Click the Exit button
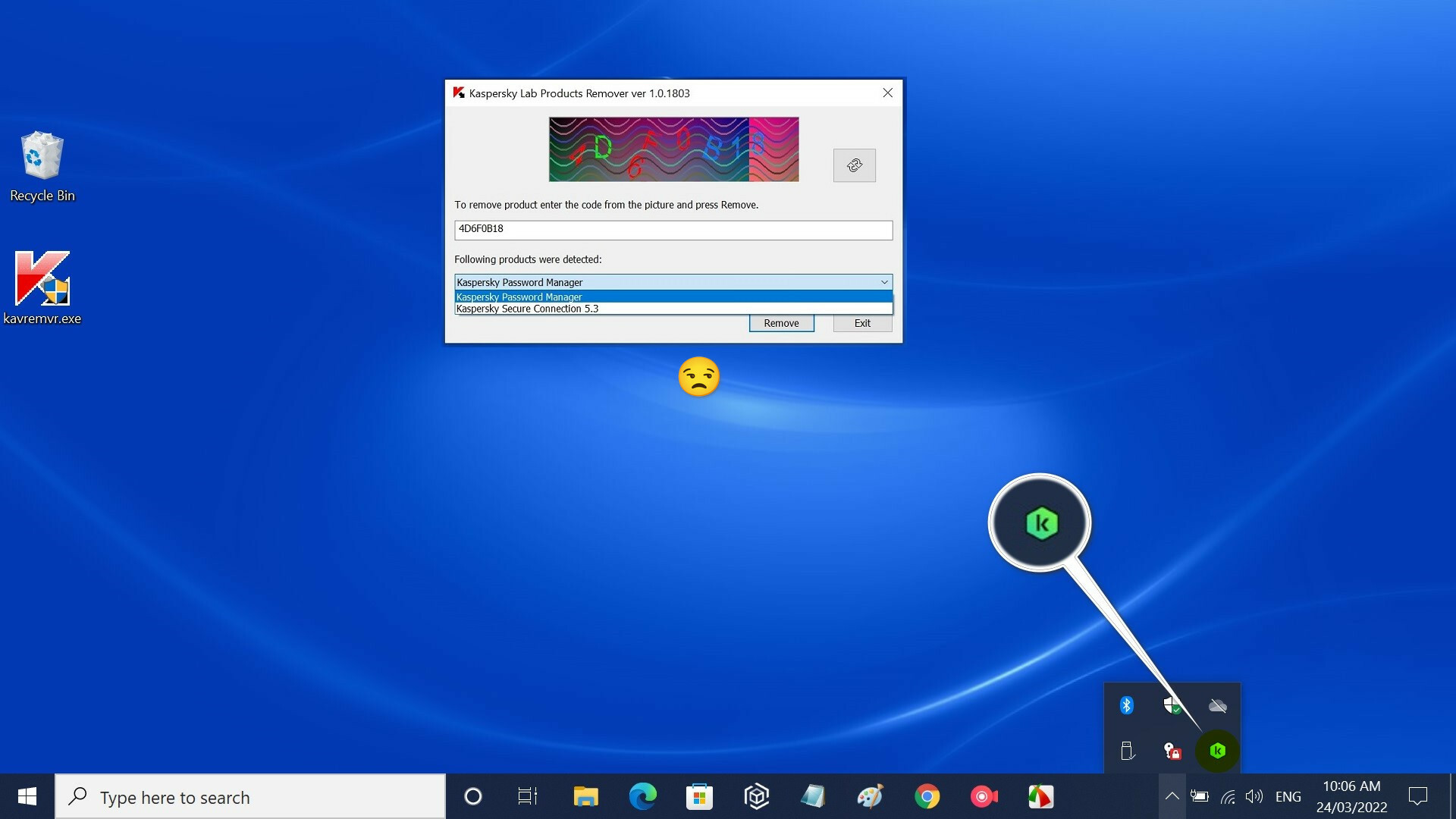The width and height of the screenshot is (1456, 819). click(862, 323)
